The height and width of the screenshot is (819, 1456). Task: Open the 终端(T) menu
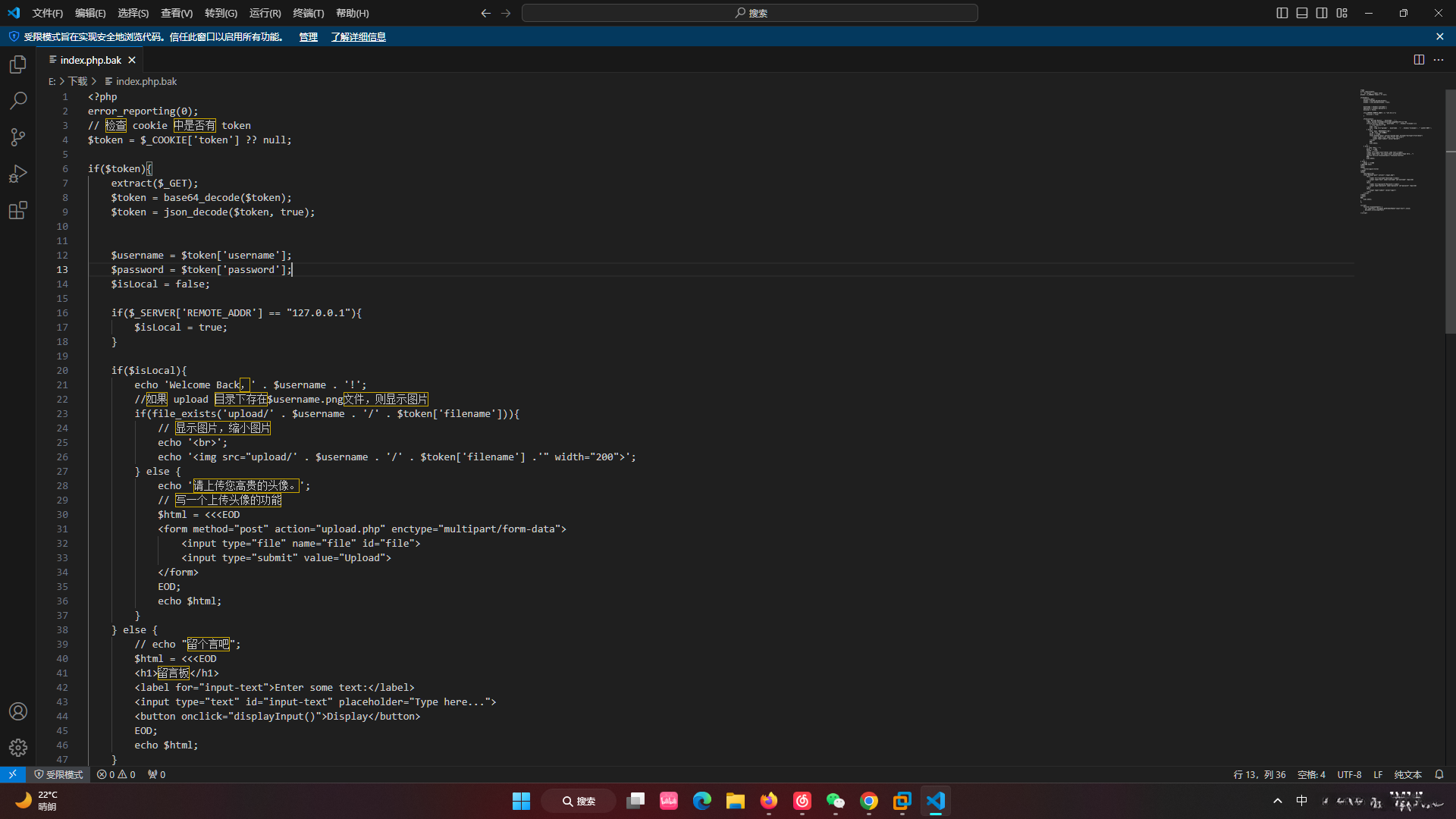coord(308,13)
